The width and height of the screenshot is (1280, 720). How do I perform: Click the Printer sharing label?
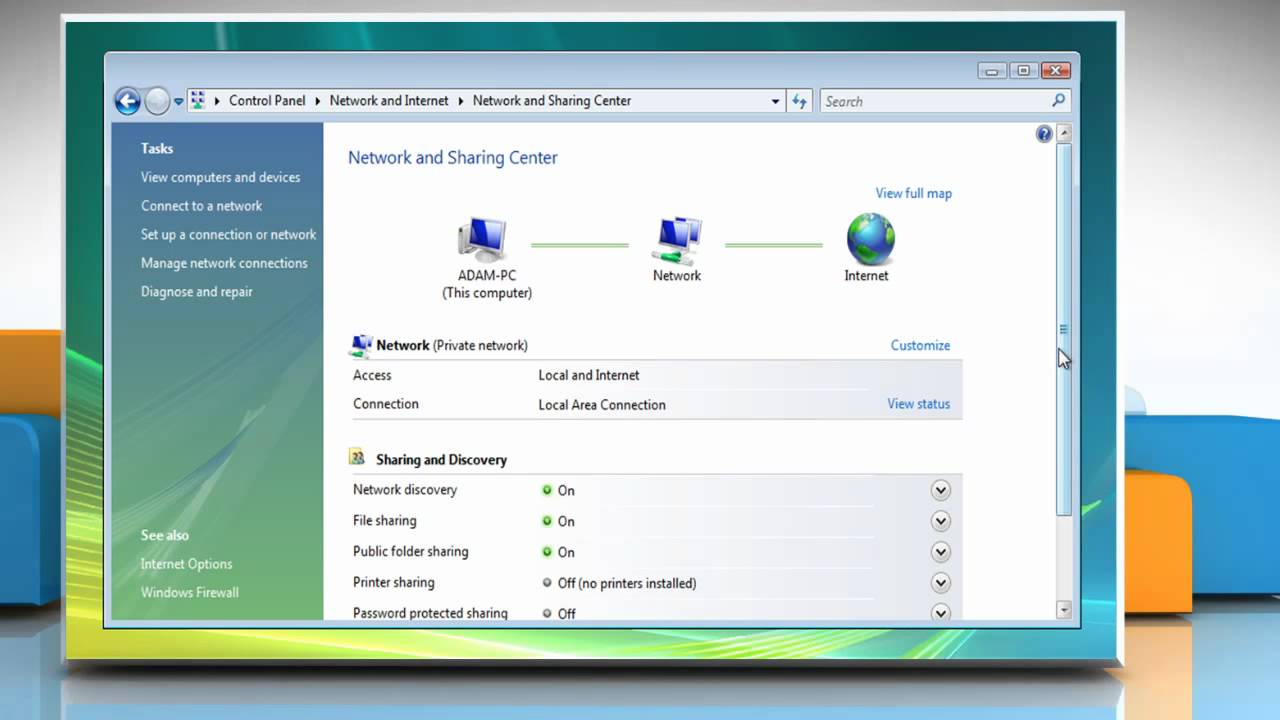click(x=394, y=582)
